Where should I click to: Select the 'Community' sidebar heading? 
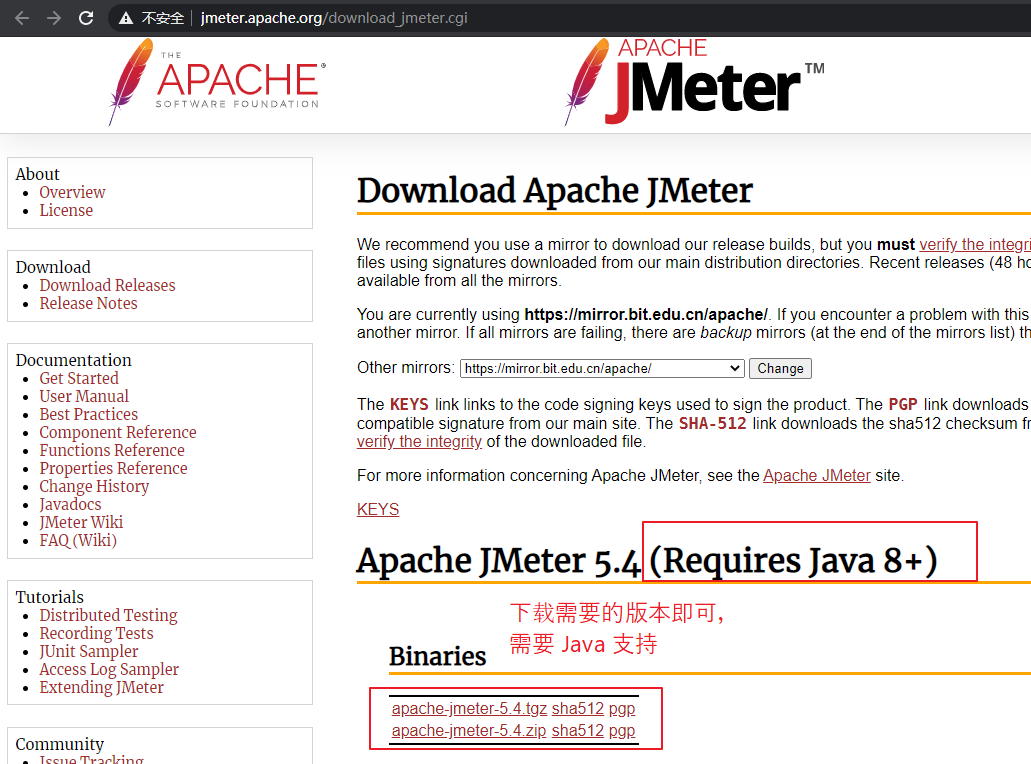(60, 744)
